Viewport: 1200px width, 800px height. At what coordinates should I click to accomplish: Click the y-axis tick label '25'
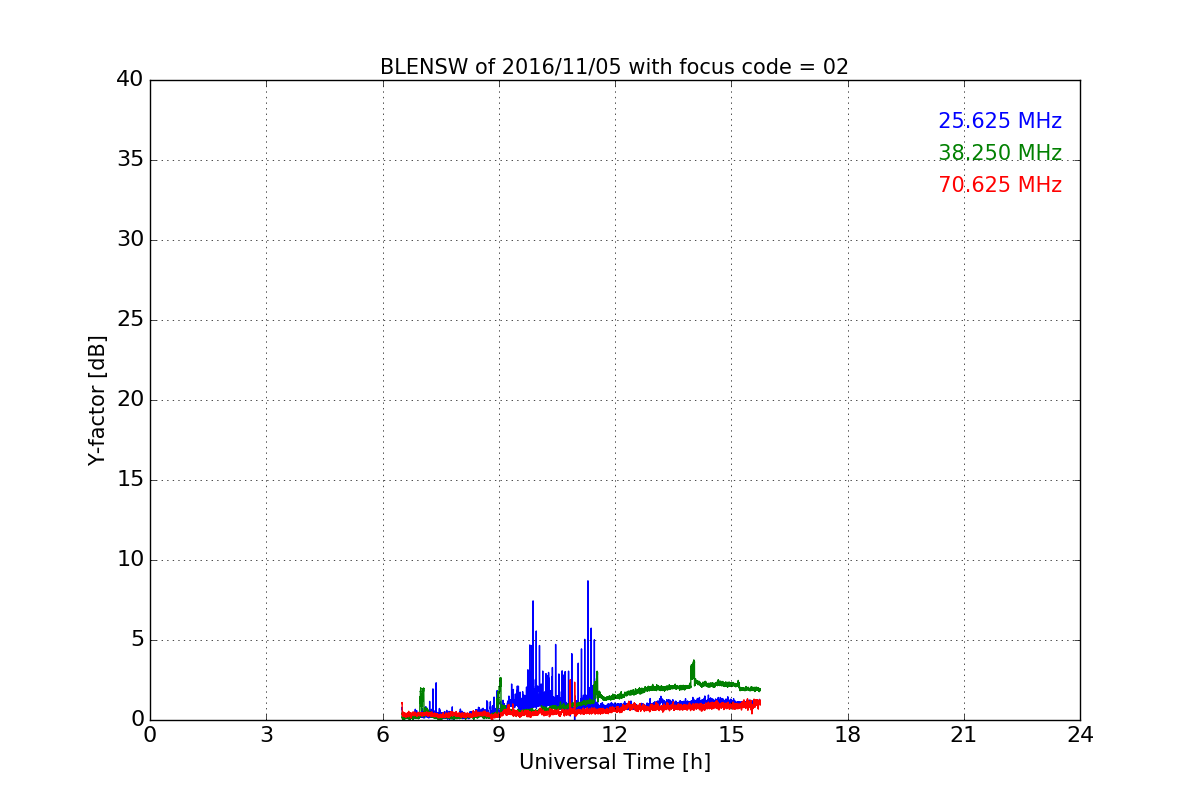tap(130, 319)
